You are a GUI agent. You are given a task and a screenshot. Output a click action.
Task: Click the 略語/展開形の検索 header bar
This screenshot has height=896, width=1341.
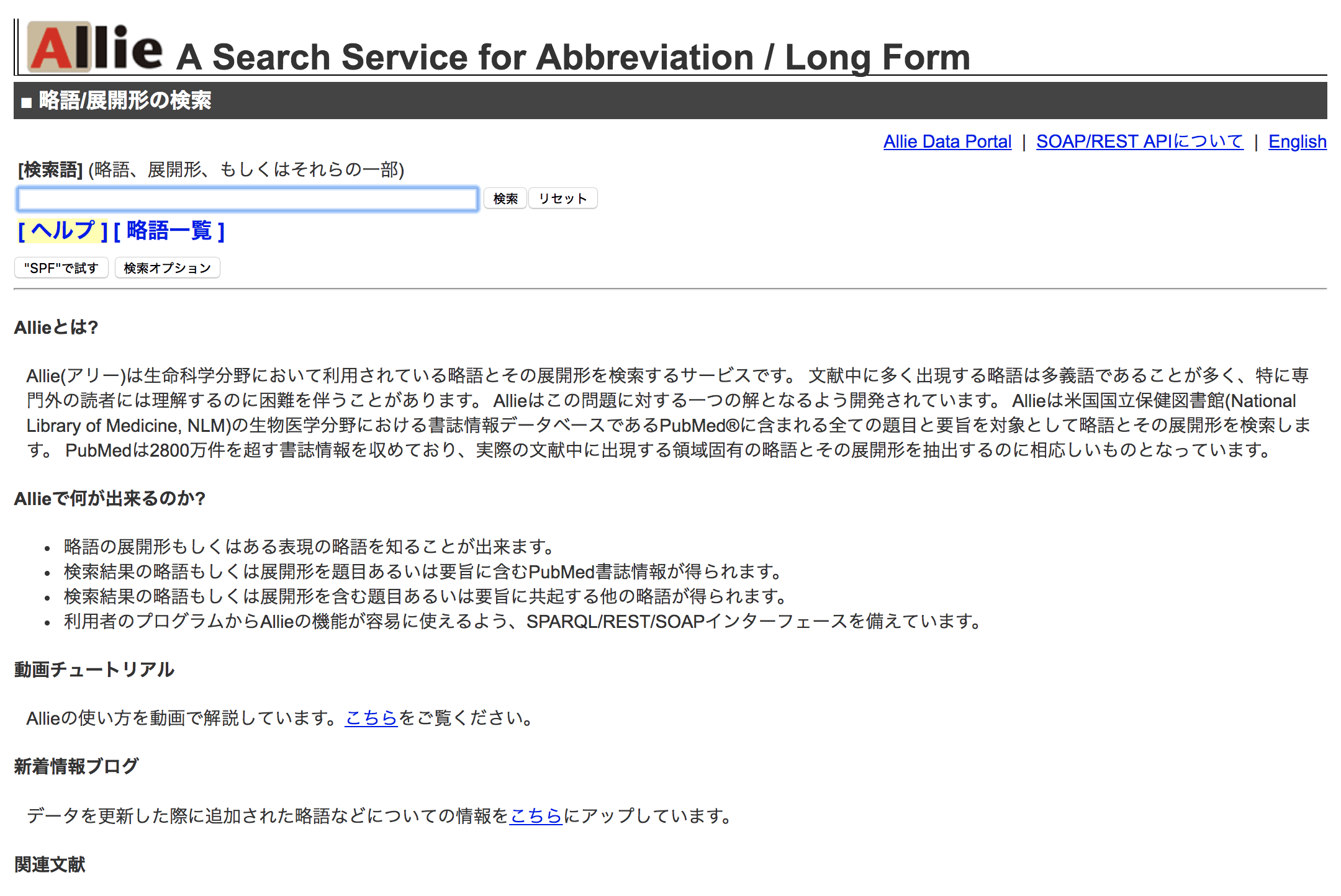(670, 101)
